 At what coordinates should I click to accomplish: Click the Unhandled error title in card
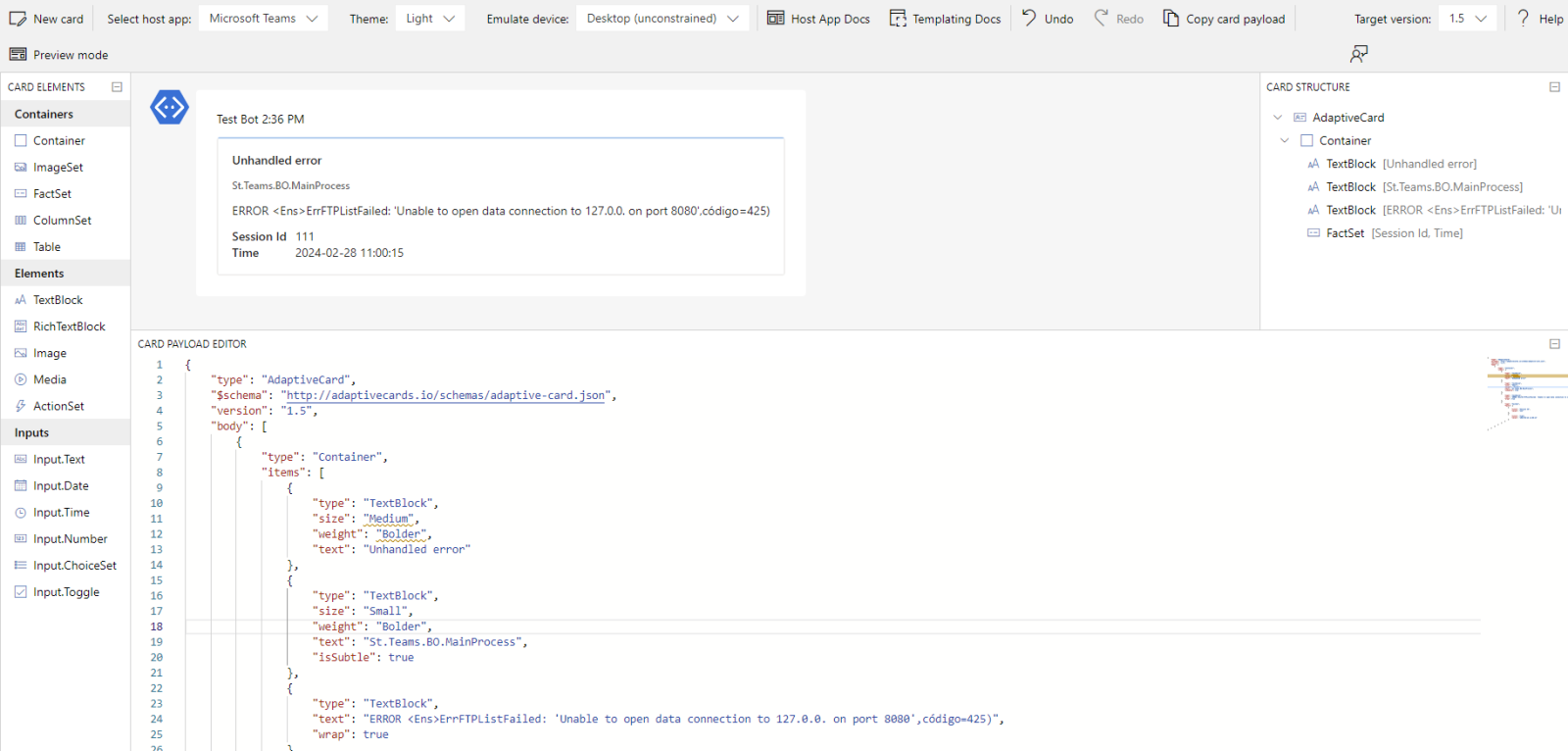point(276,161)
